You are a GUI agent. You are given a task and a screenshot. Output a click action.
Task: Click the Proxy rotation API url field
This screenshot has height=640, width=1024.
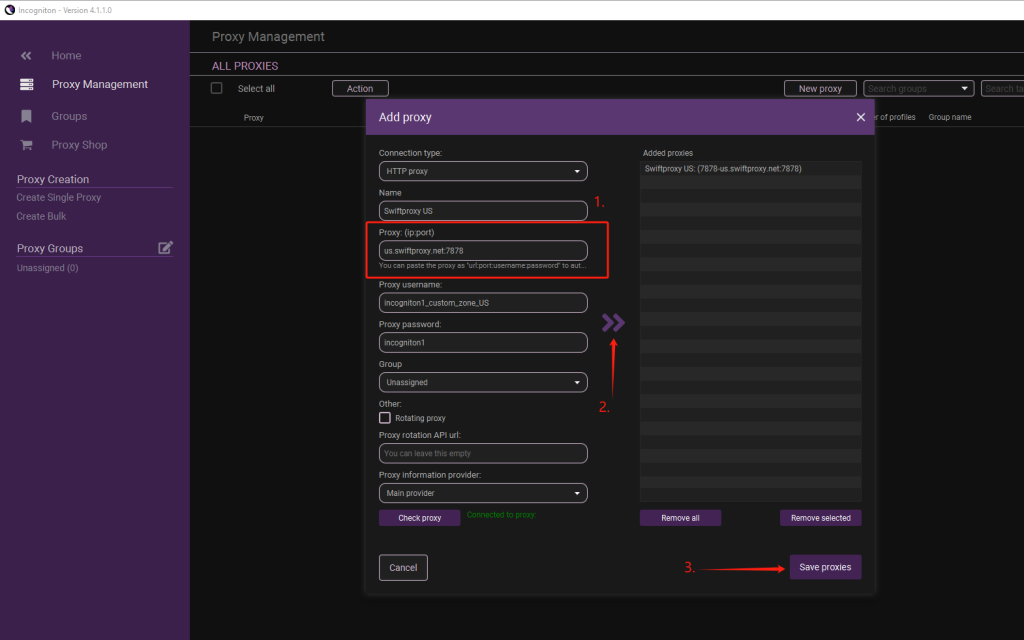(483, 453)
